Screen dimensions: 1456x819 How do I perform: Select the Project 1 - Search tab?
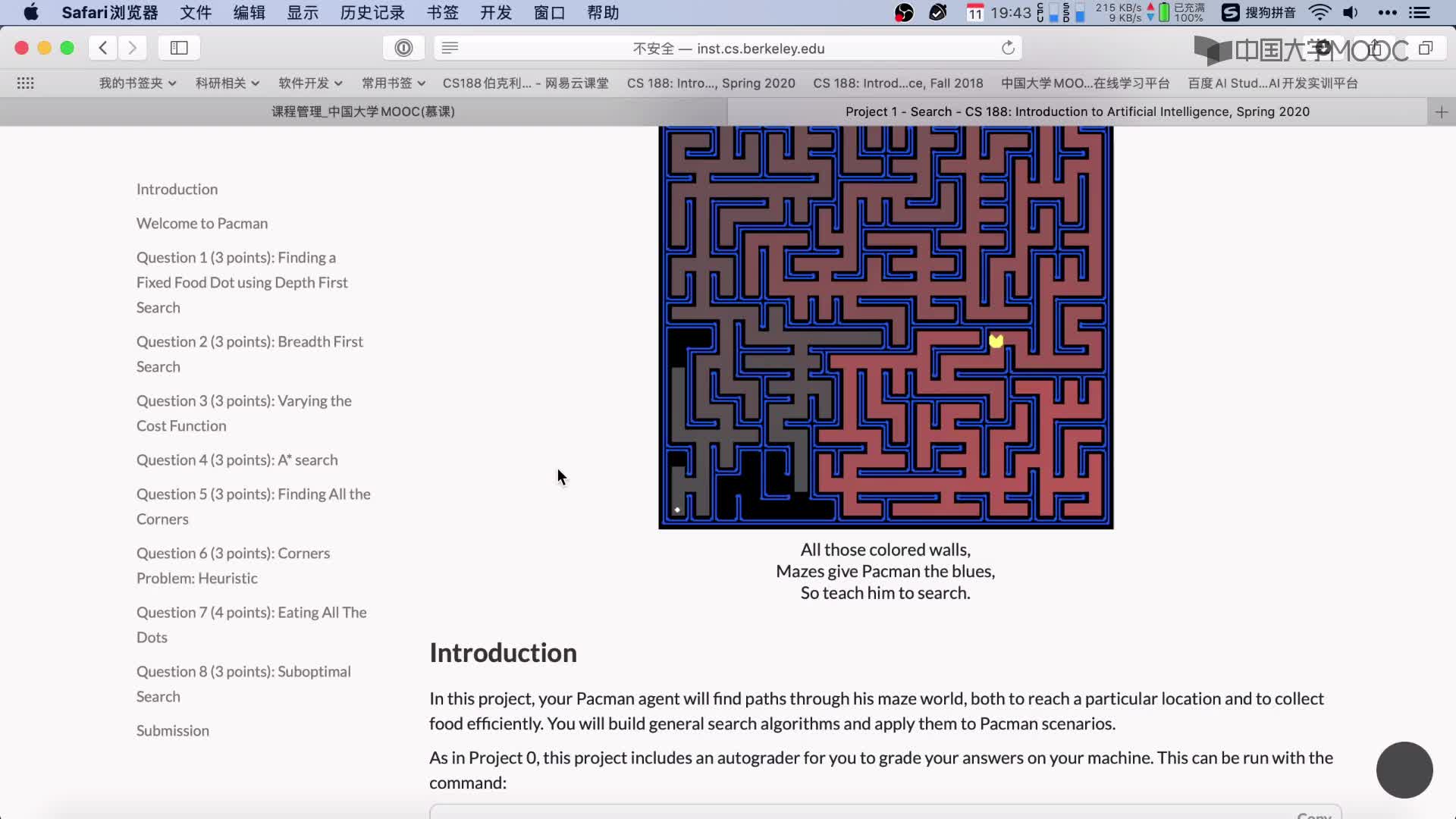pos(1077,112)
